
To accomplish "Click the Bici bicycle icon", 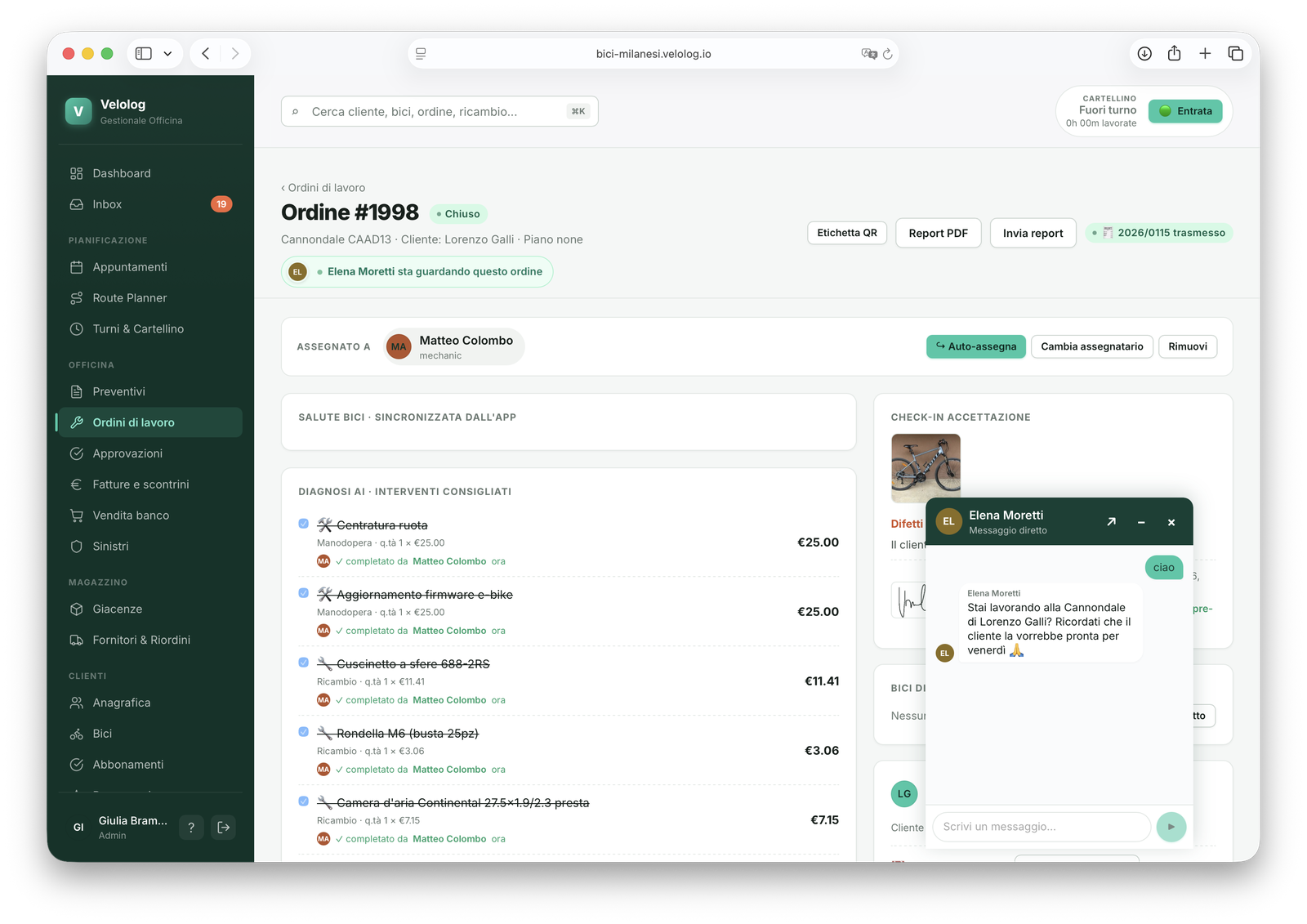I will 77,734.
